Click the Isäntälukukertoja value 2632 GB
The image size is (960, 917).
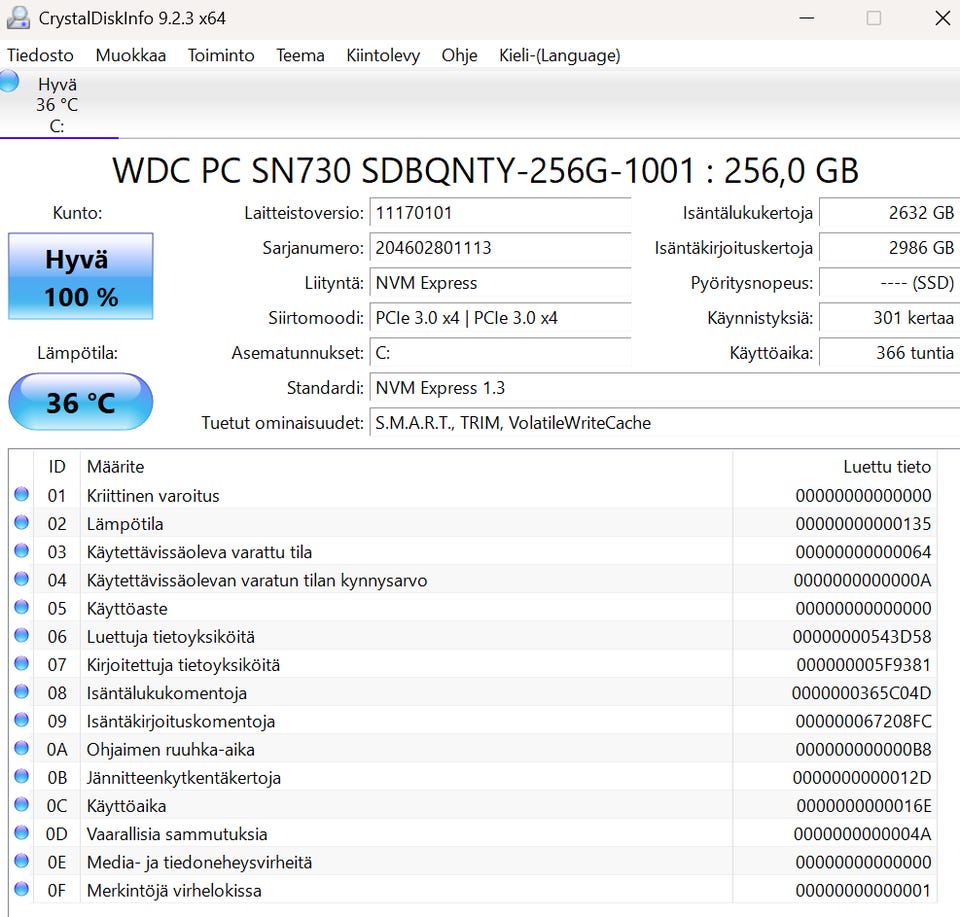pyautogui.click(x=890, y=213)
